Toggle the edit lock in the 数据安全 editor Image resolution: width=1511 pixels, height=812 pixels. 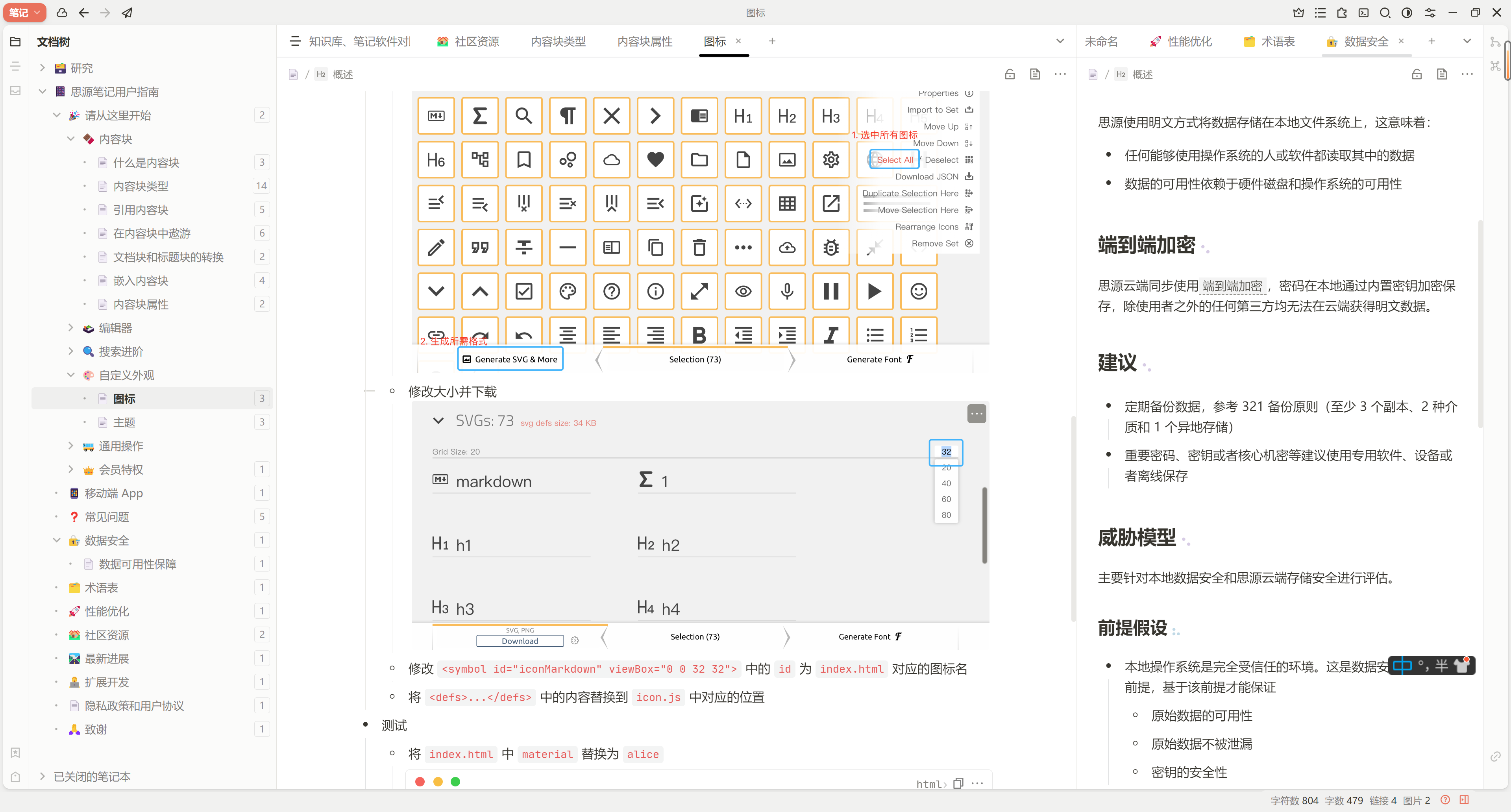click(x=1417, y=74)
